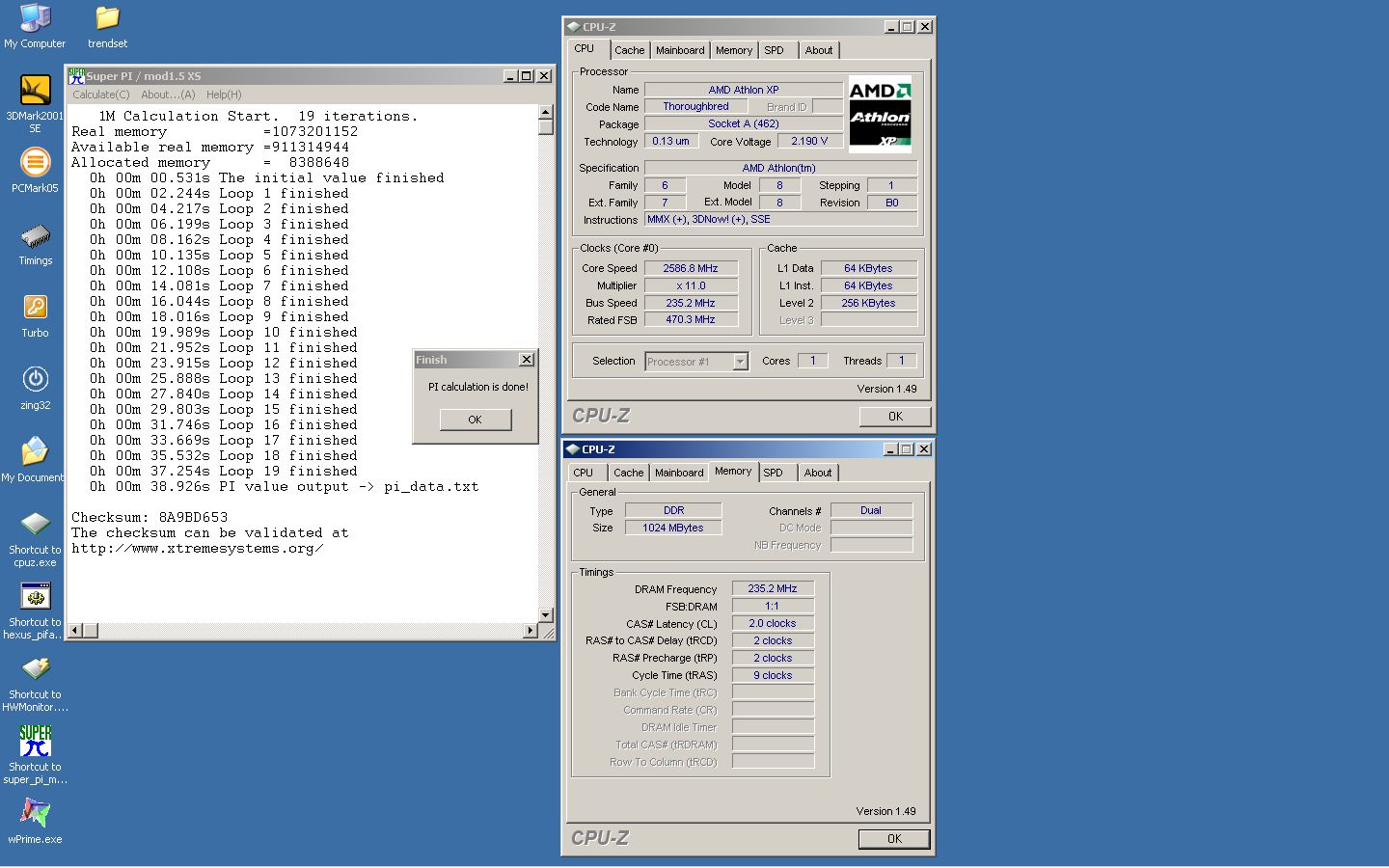Click the AMD Athlon XP logo
This screenshot has width=1389, height=868.
(x=880, y=114)
